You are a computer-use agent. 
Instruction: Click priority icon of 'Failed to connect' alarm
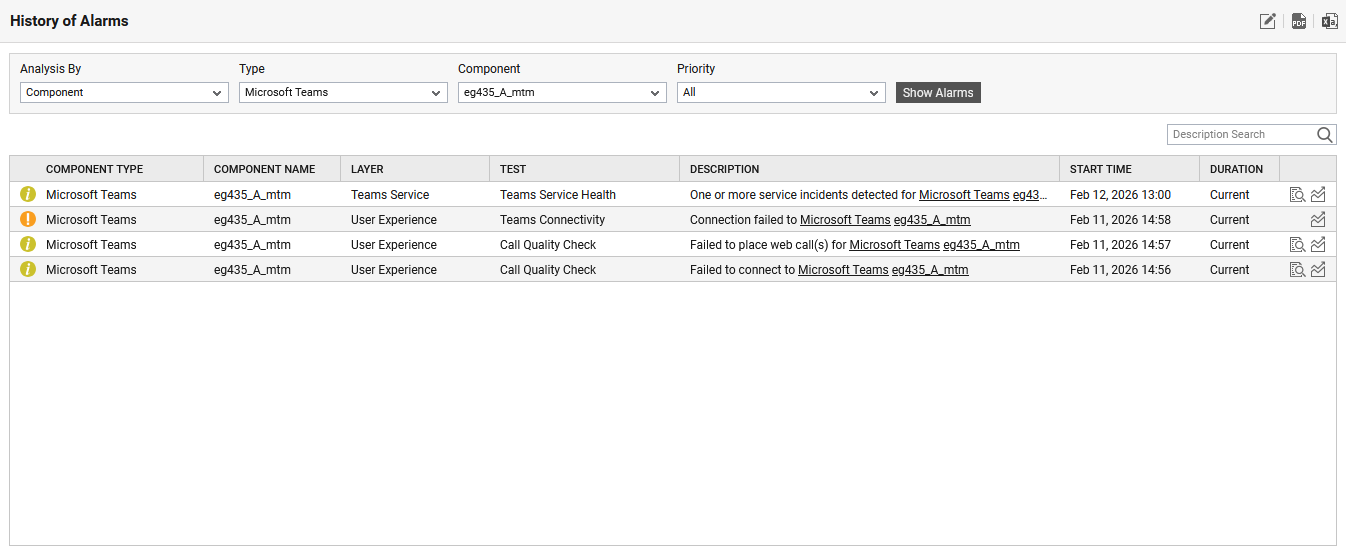click(28, 270)
